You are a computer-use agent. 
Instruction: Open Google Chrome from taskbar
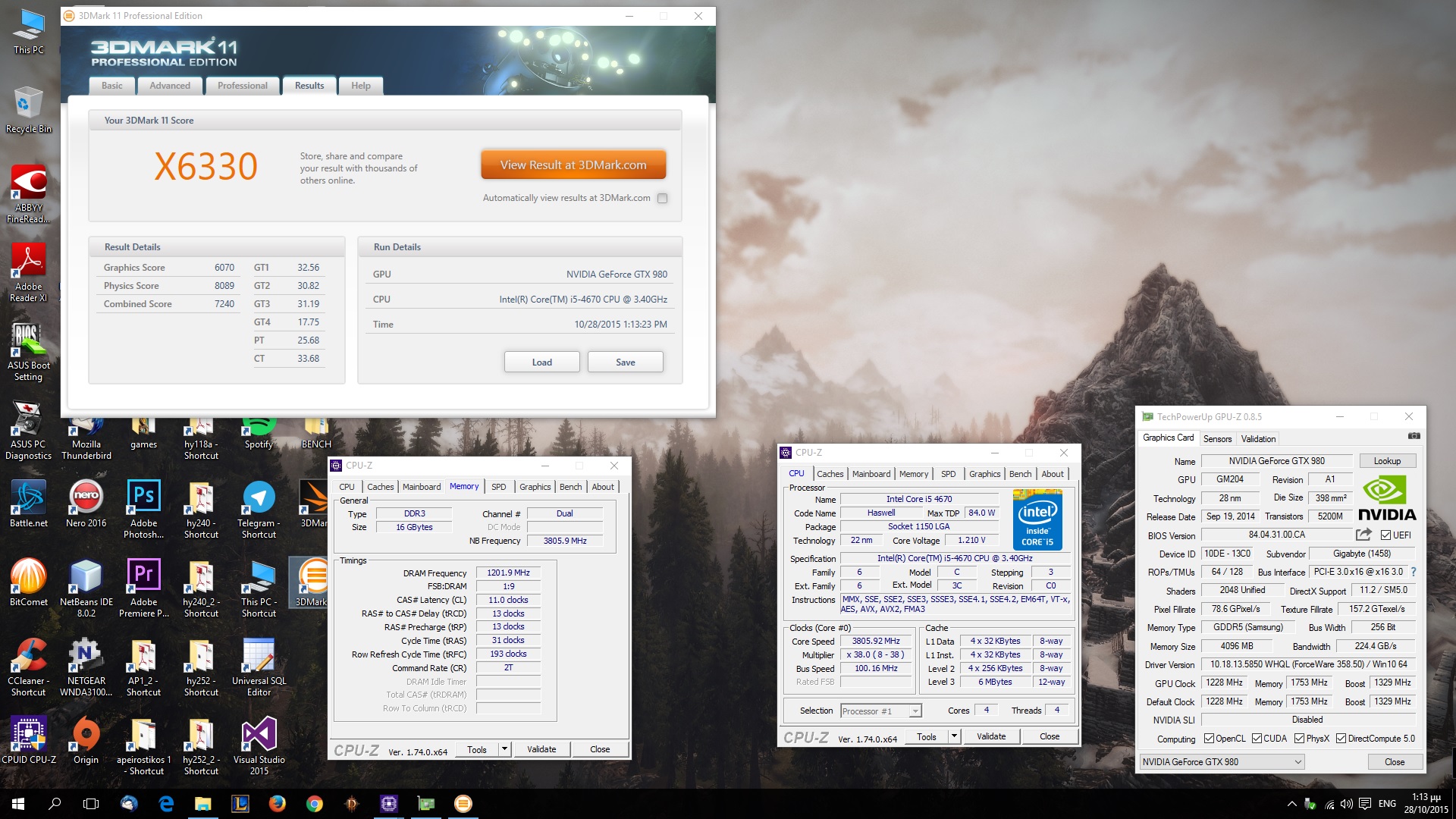point(315,804)
